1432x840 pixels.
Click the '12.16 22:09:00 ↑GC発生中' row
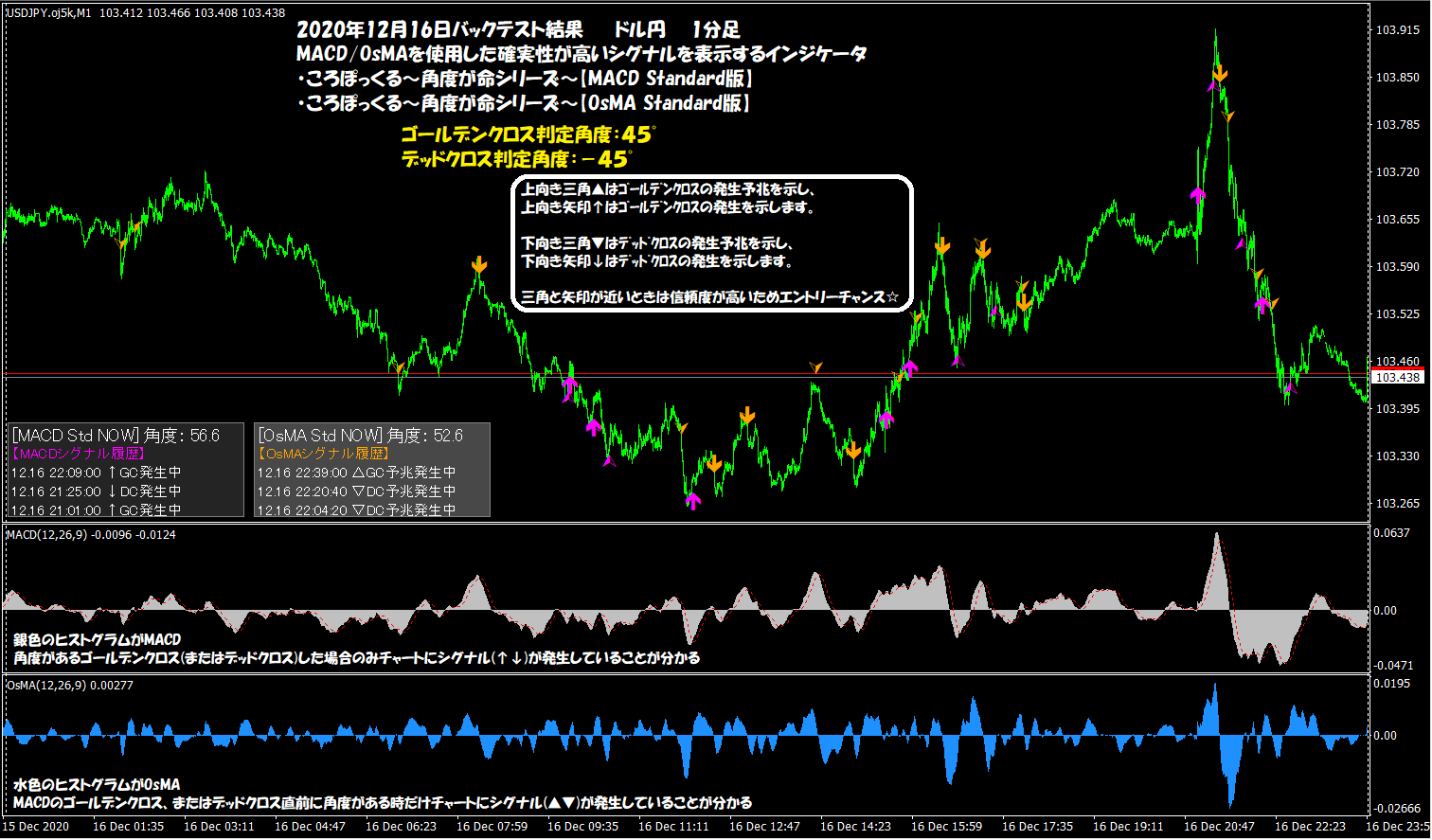97,473
